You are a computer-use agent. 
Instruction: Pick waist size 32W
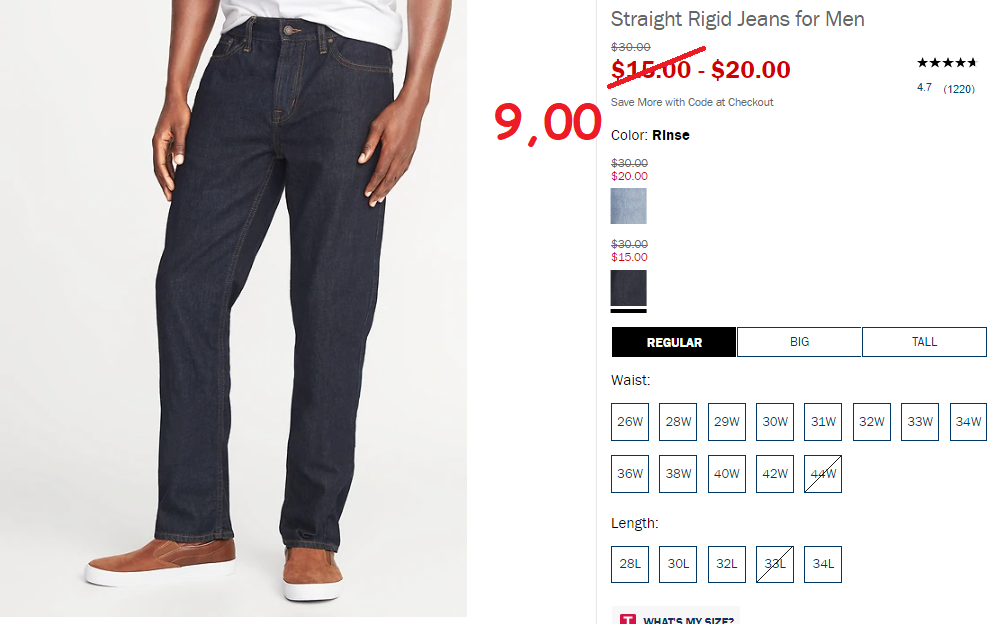pyautogui.click(x=871, y=422)
